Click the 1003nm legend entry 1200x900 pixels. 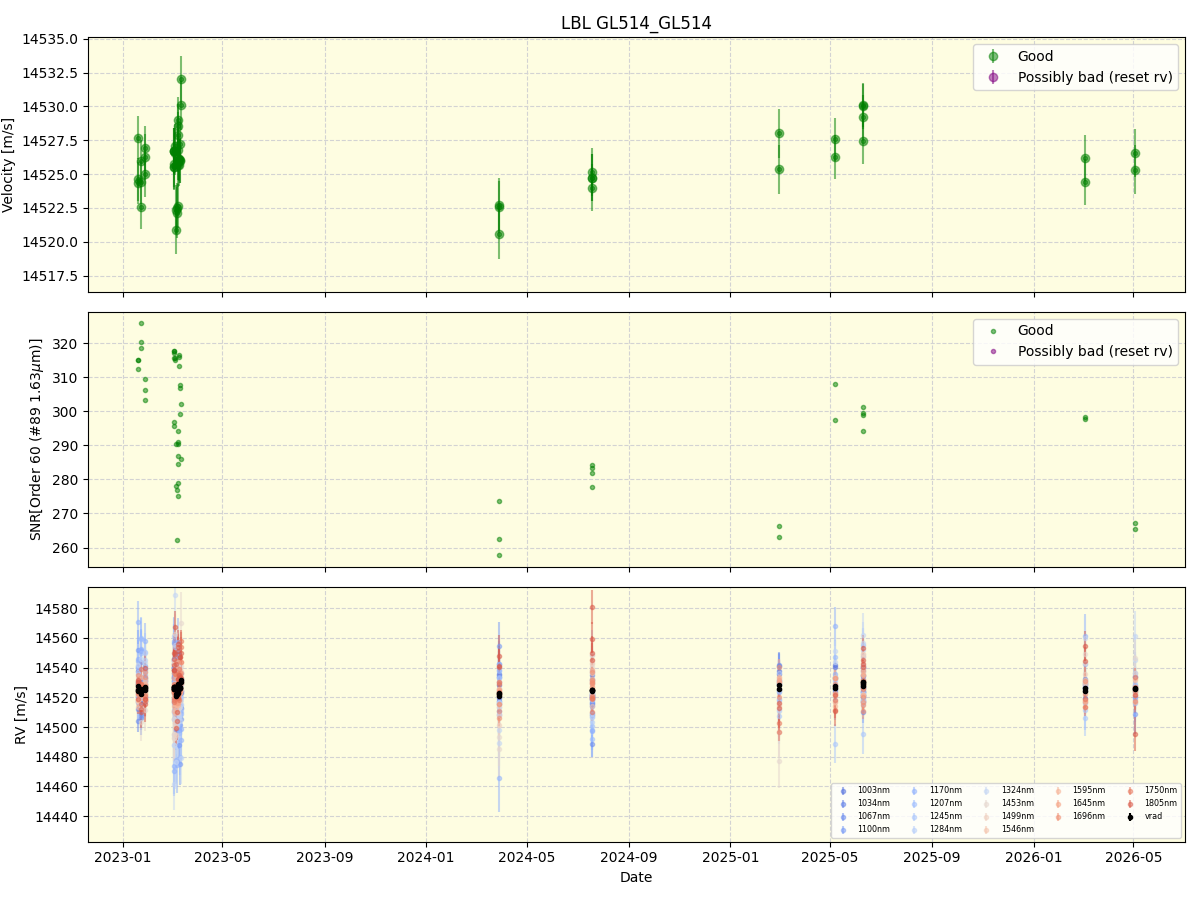pyautogui.click(x=874, y=790)
